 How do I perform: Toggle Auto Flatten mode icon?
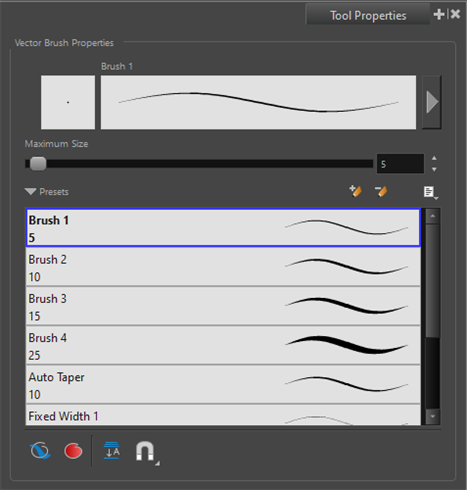(x=112, y=451)
